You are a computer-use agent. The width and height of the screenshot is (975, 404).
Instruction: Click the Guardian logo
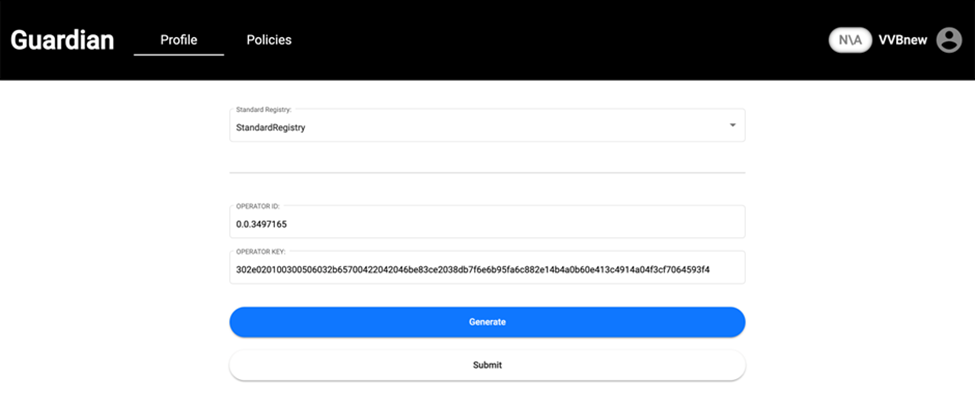pyautogui.click(x=62, y=40)
